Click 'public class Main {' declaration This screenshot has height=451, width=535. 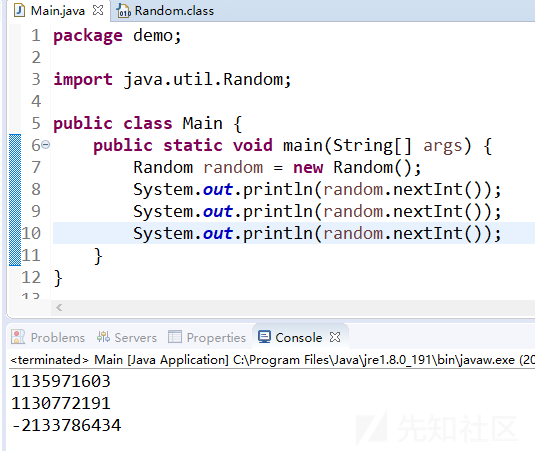tap(148, 123)
